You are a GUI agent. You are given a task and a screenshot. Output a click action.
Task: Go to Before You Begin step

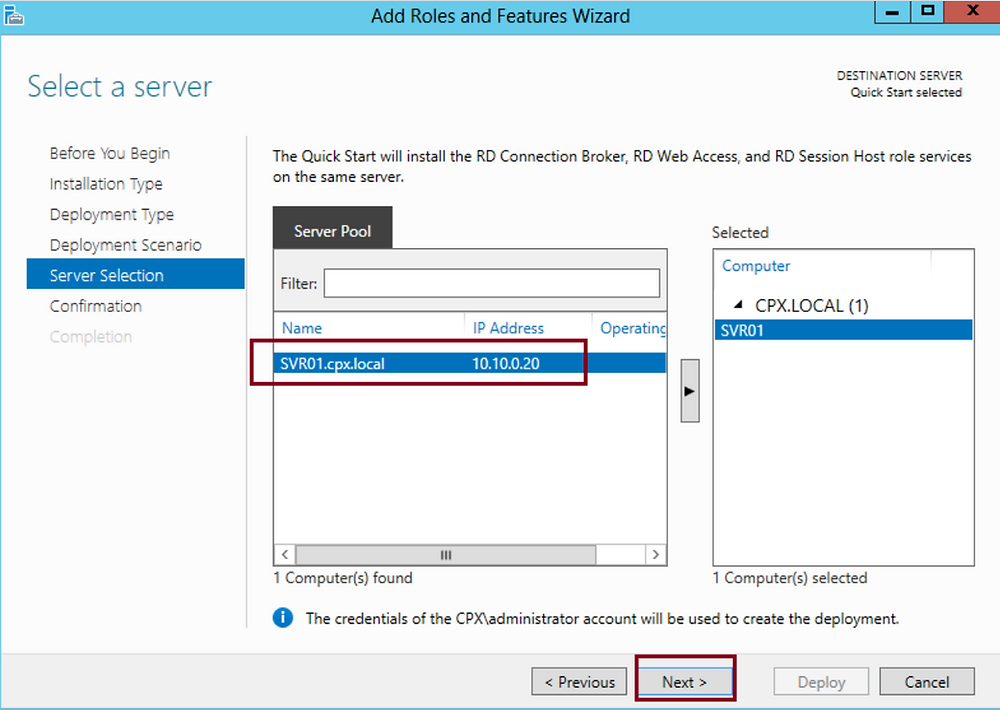tap(110, 153)
